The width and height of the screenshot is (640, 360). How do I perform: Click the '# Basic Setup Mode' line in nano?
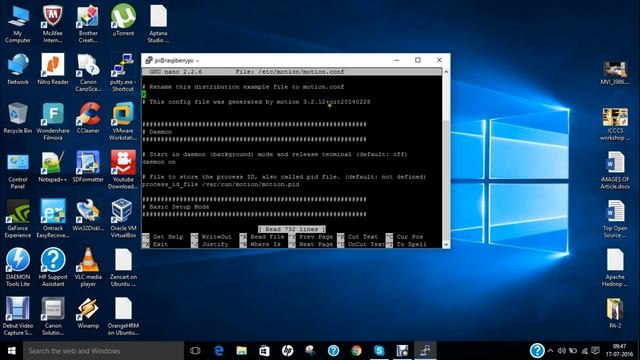pyautogui.click(x=176, y=207)
